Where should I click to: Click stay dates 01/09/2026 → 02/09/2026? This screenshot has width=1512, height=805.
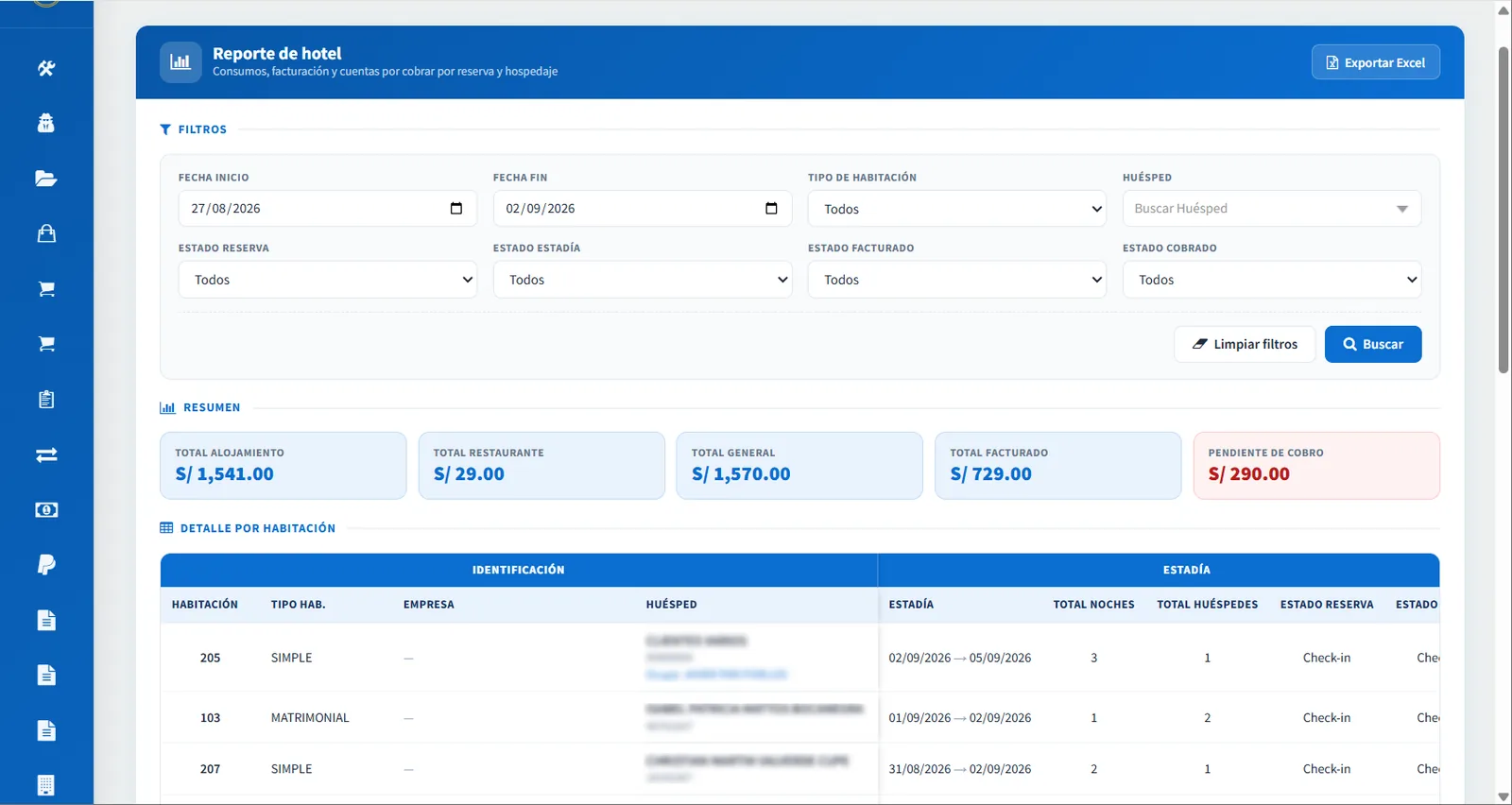[960, 718]
